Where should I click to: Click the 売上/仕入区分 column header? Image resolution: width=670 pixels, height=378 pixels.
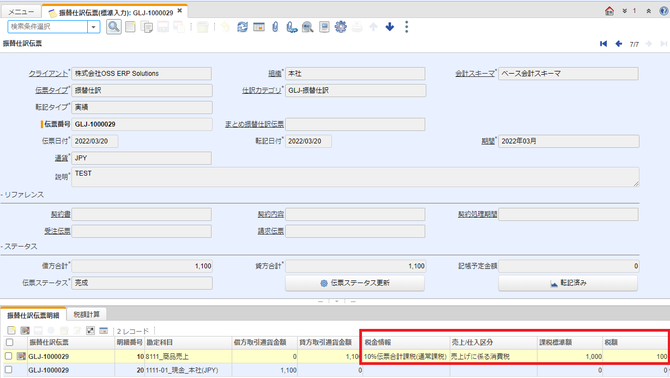(x=494, y=342)
